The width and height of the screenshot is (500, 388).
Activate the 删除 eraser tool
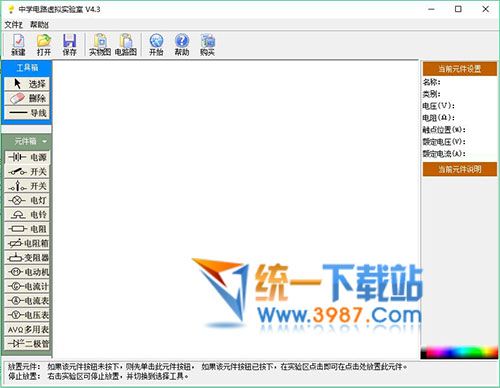click(x=27, y=98)
